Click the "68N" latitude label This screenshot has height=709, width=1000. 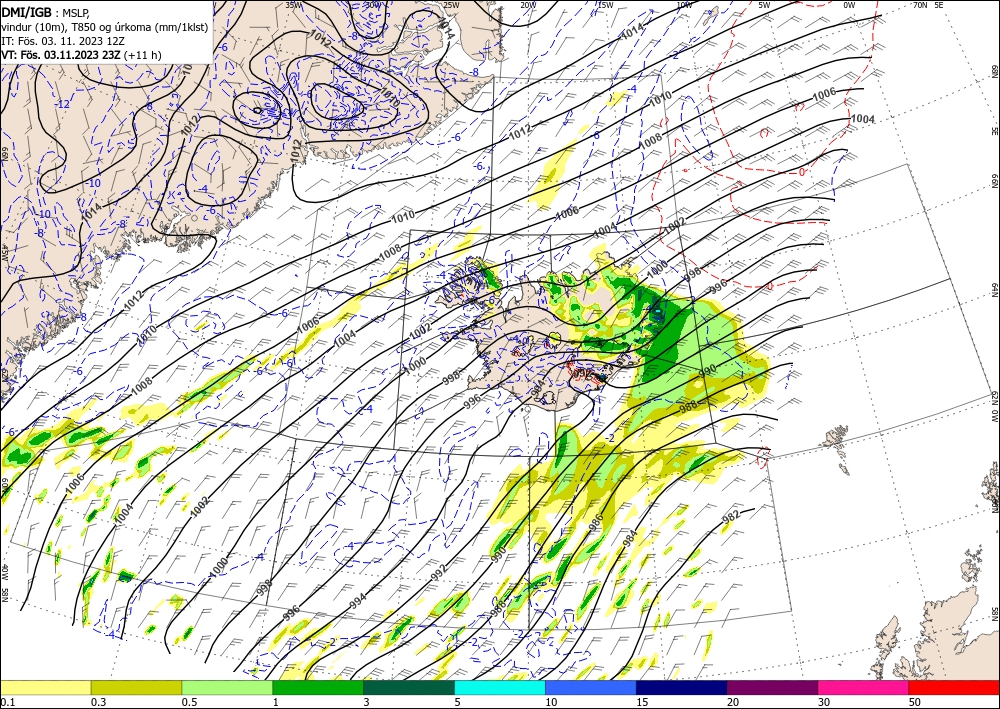(995, 70)
